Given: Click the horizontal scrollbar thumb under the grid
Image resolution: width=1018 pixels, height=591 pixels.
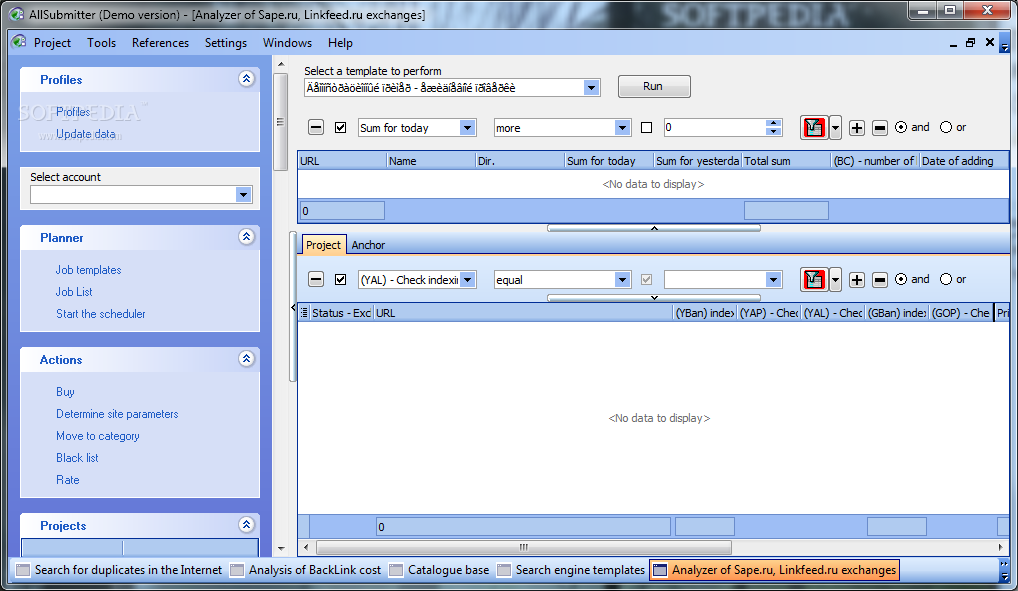Looking at the screenshot, I should pyautogui.click(x=523, y=547).
